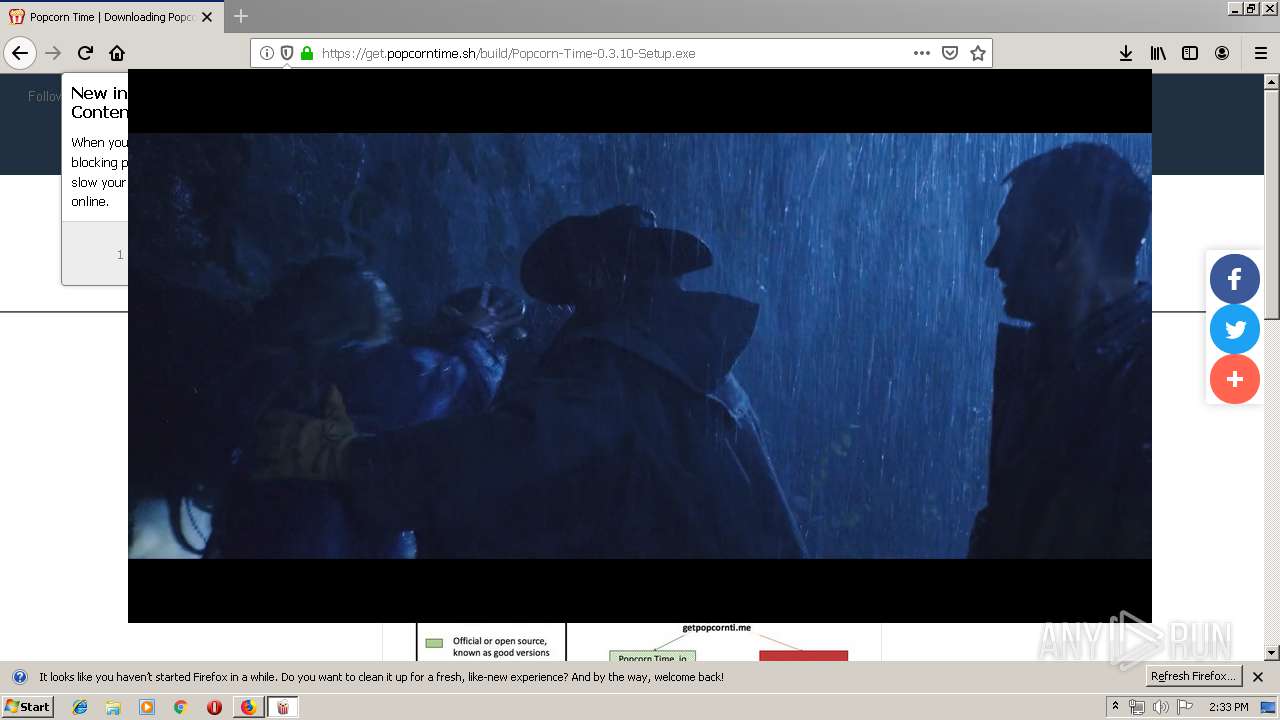Click the Popcorn Time .io diagram box
Screen dimensions: 1280x720
652,656
